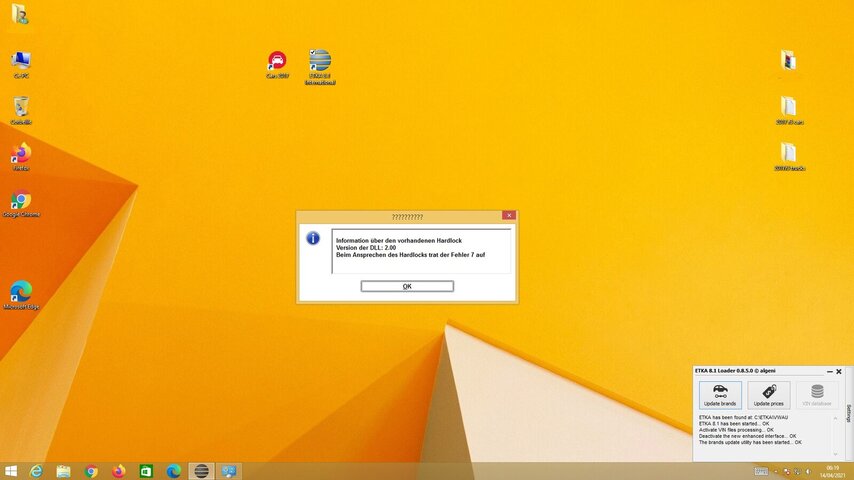Screen dimensions: 854x480
Task: Select the Firefox desktop shortcut
Action: click(21, 157)
